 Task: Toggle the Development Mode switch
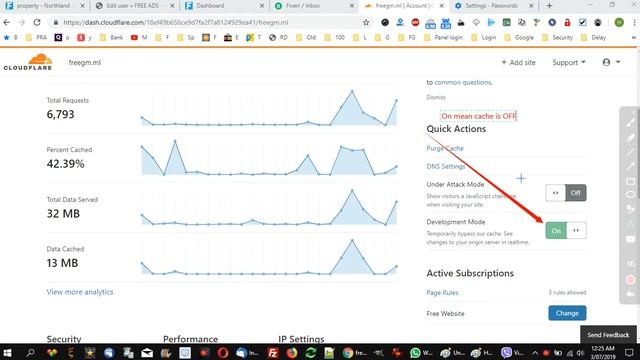[x=566, y=231]
